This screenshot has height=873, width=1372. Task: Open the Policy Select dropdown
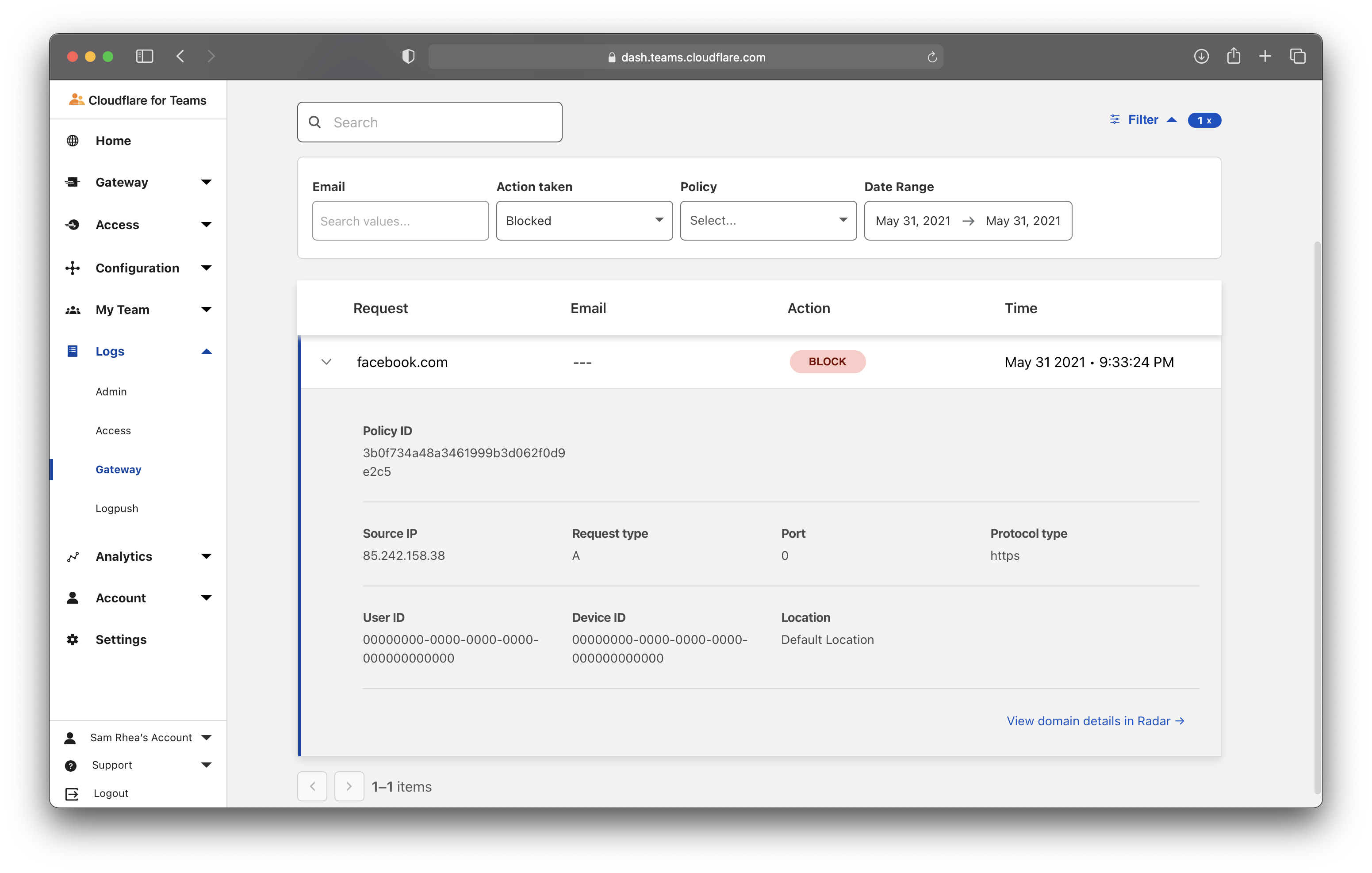pyautogui.click(x=768, y=221)
